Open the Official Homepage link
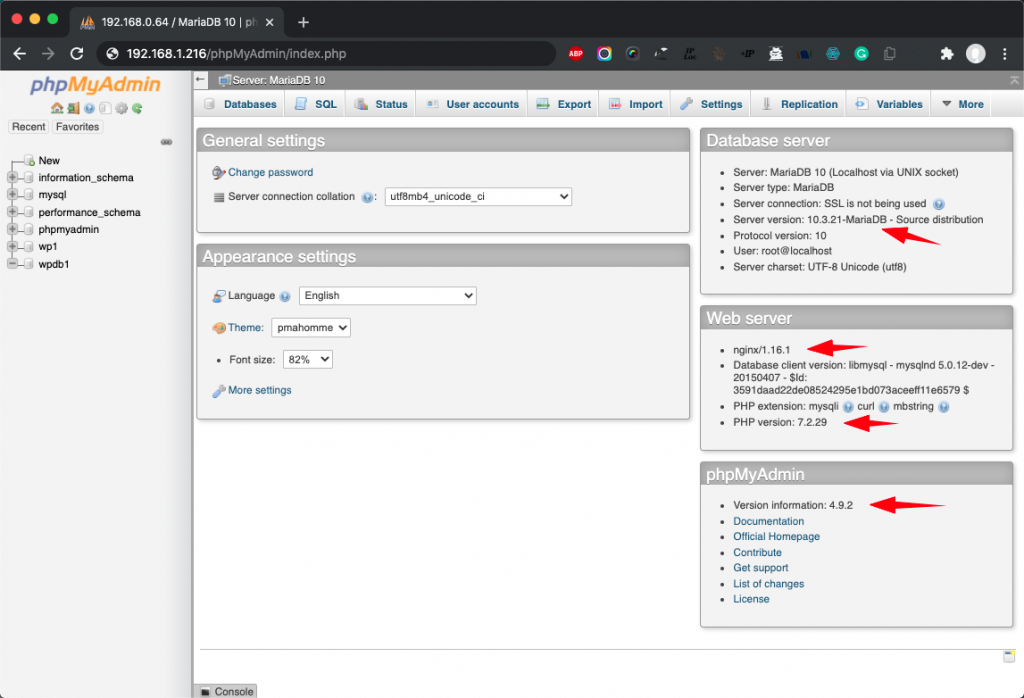The width and height of the screenshot is (1024, 698). tap(776, 536)
